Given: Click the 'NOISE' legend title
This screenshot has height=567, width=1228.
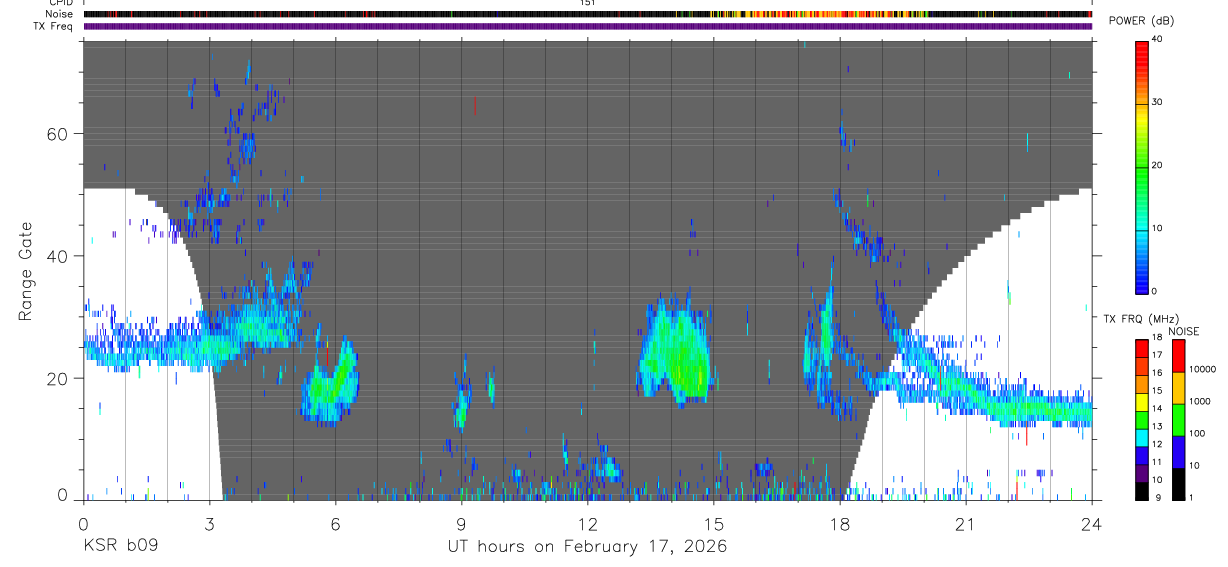Looking at the screenshot, I should click(x=1182, y=331).
